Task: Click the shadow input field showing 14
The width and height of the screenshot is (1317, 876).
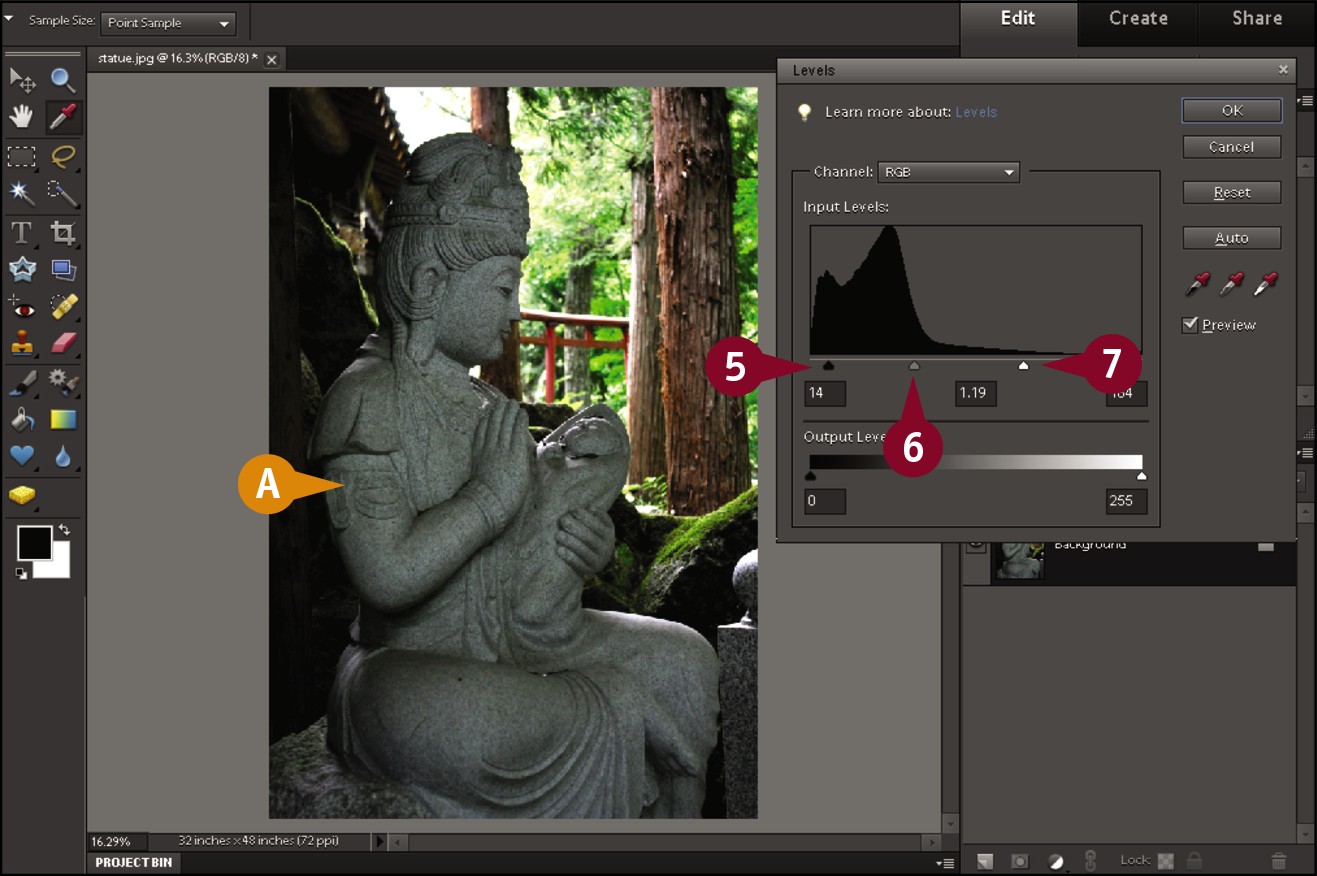Action: click(x=825, y=393)
